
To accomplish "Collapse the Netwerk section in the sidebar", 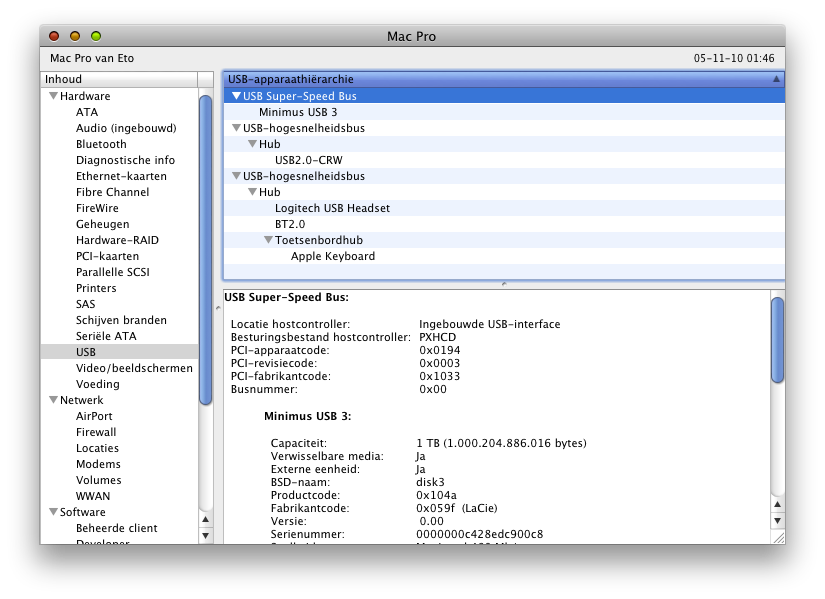I will click(52, 400).
